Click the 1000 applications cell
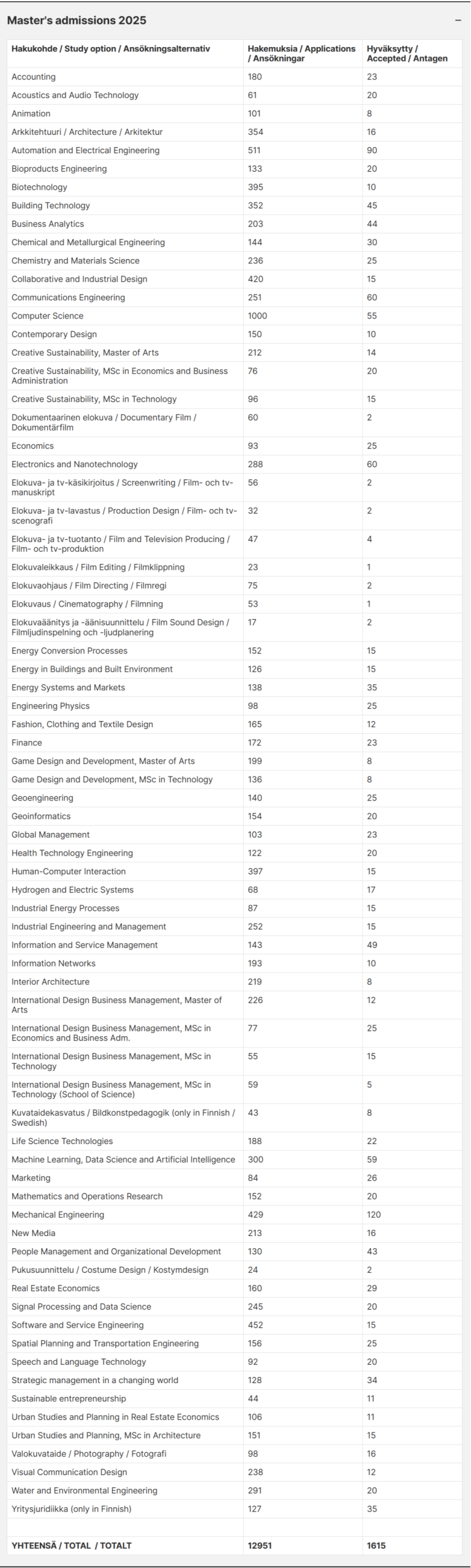Viewport: 471px width, 1568px height. (x=257, y=316)
